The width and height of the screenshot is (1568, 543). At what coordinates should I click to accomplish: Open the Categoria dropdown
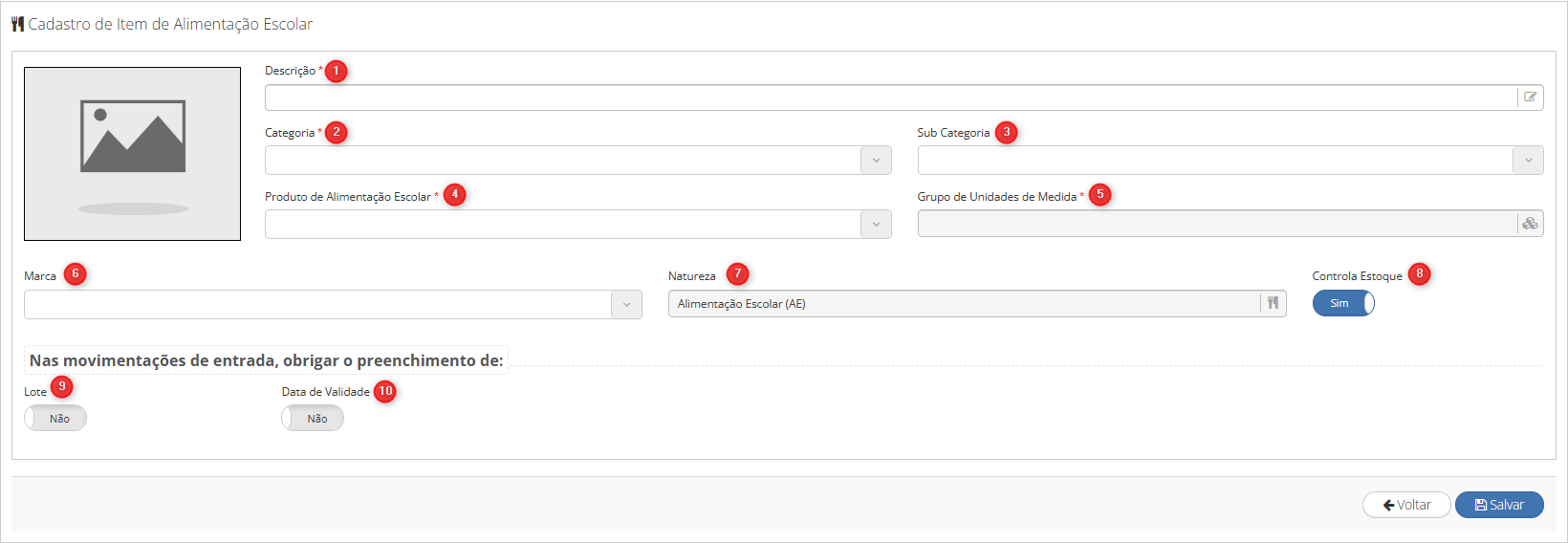coord(578,160)
